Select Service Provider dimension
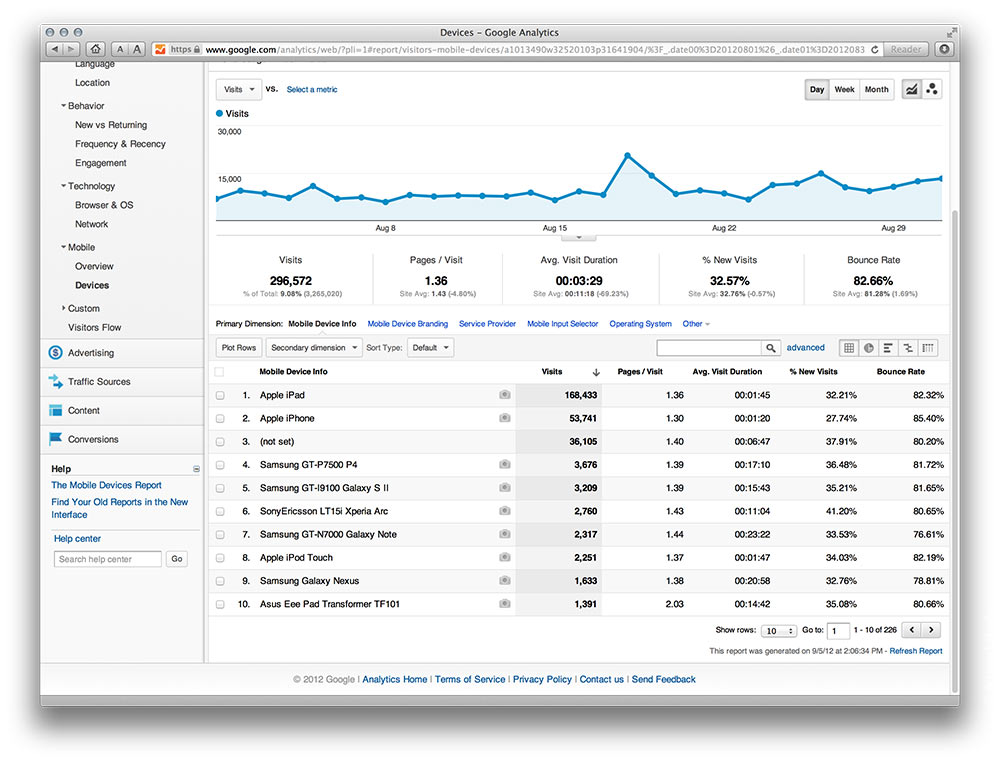Image resolution: width=1000 pixels, height=762 pixels. pyautogui.click(x=487, y=324)
